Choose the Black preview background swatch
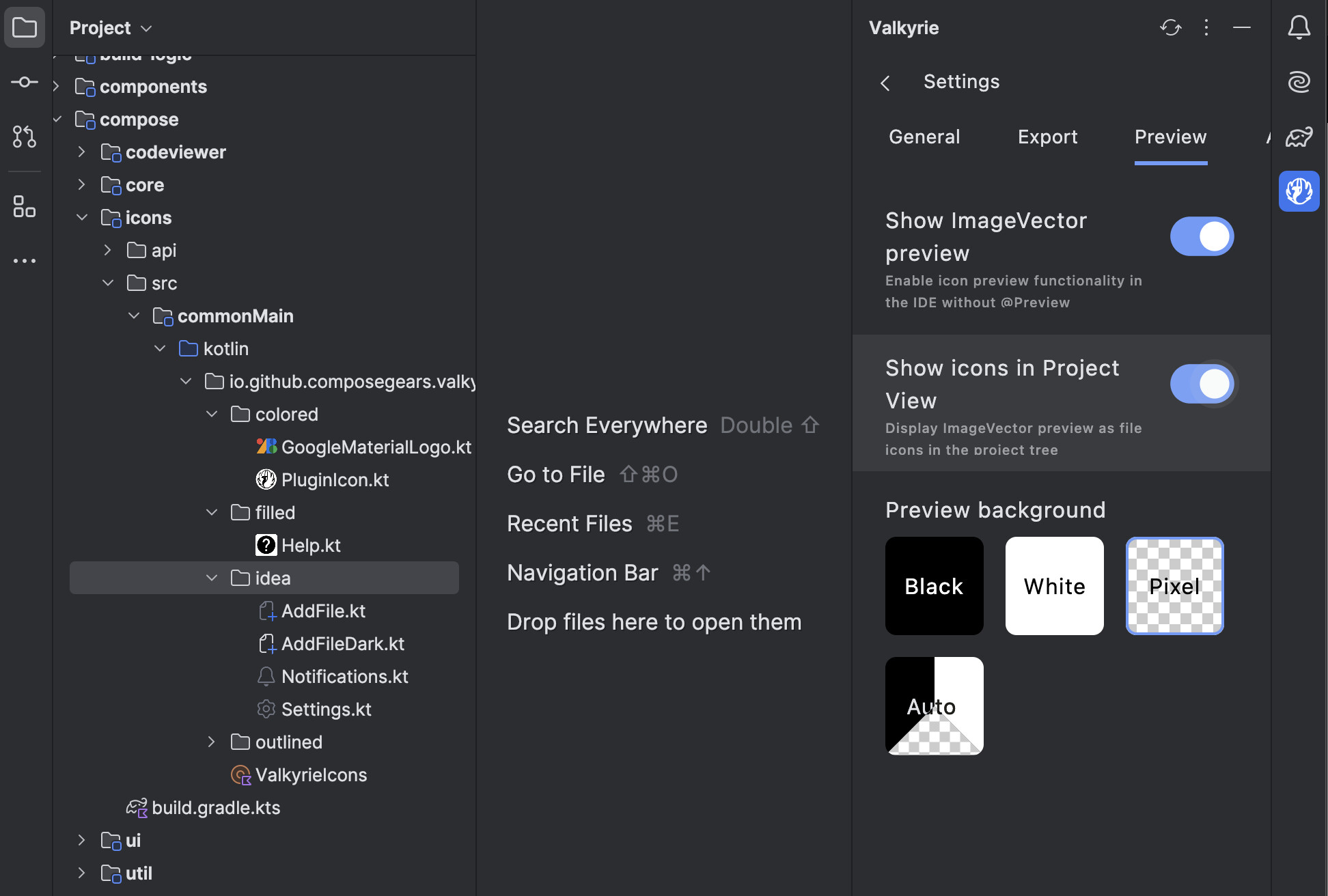This screenshot has height=896, width=1328. point(934,586)
